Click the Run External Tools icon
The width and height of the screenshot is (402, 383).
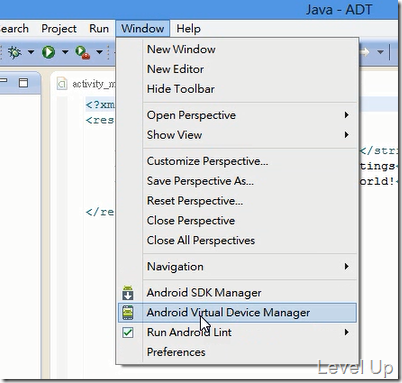82,52
